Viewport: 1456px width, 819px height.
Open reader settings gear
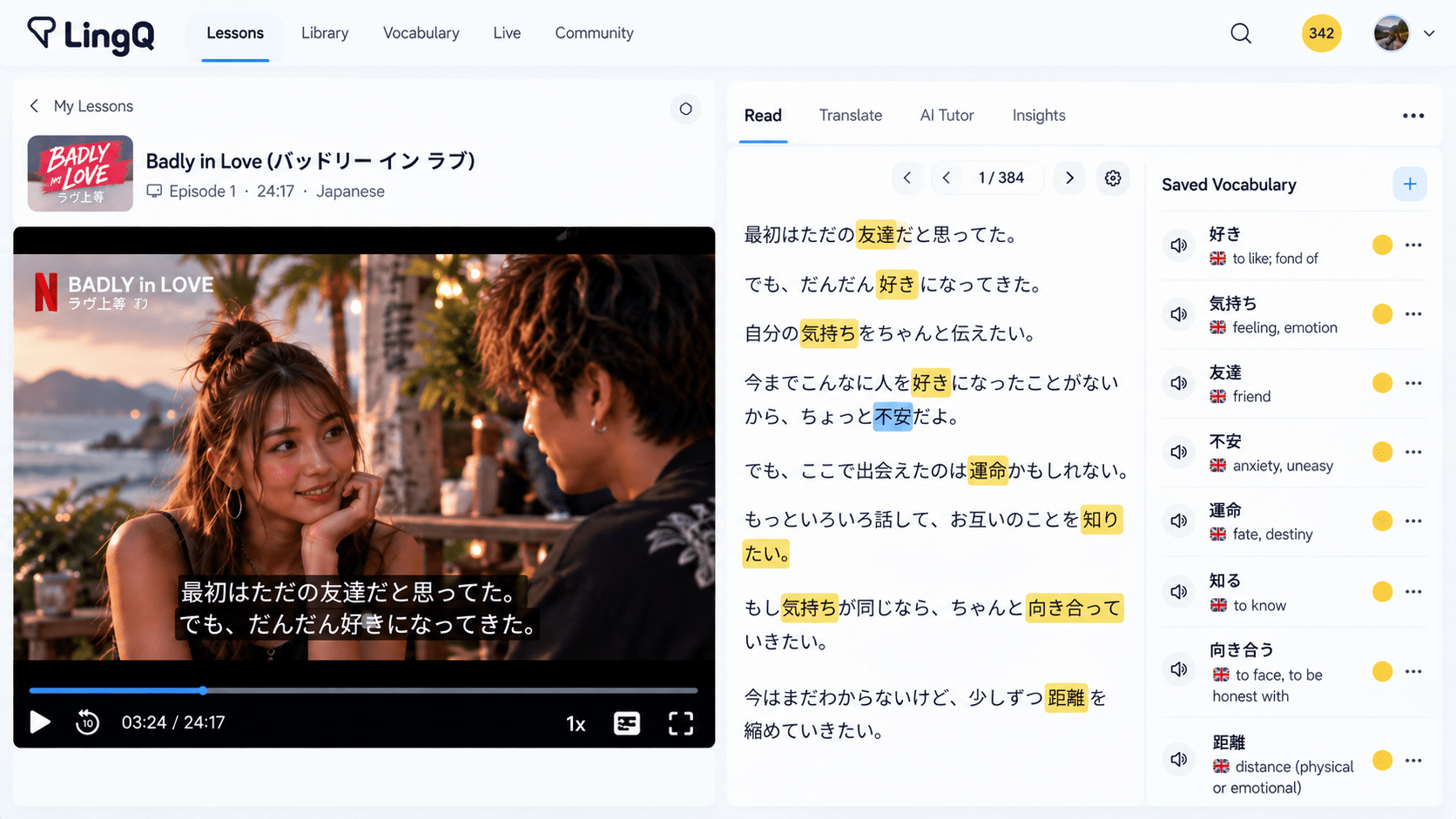[x=1113, y=178]
